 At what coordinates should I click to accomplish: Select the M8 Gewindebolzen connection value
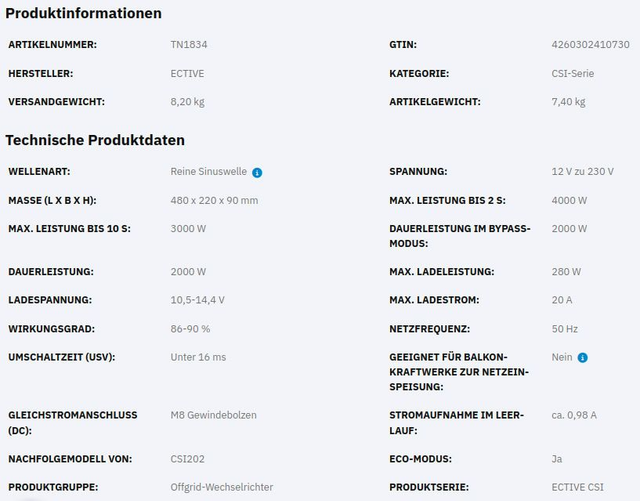pyautogui.click(x=212, y=415)
